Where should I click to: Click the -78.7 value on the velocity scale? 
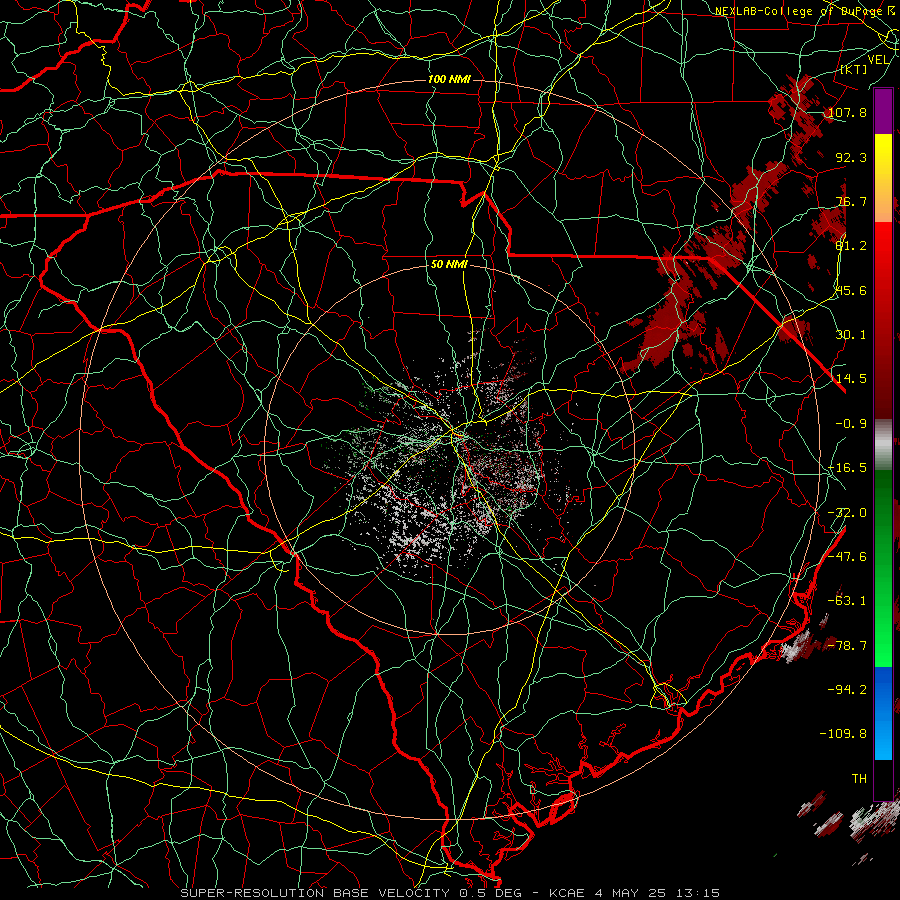[x=847, y=646]
